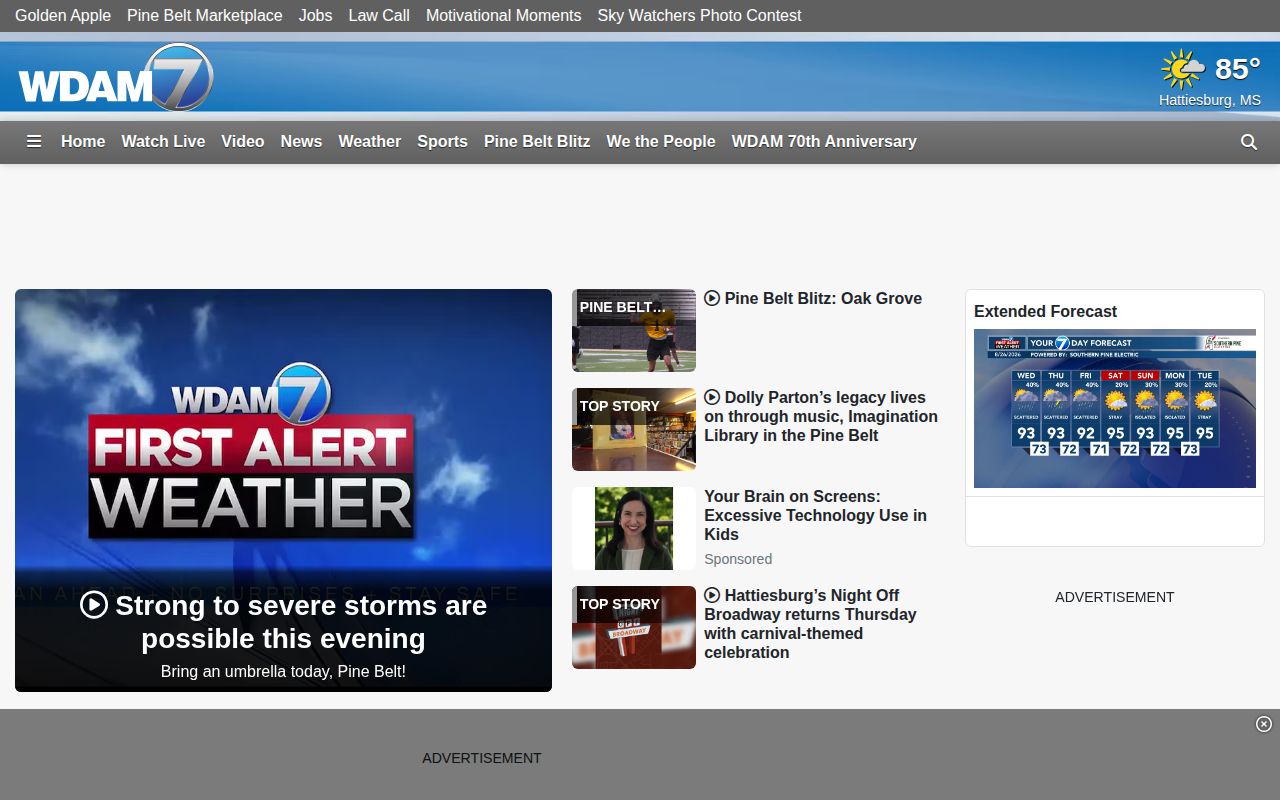Image resolution: width=1280 pixels, height=800 pixels.
Task: Click the Extended Forecast heading
Action: (1045, 311)
